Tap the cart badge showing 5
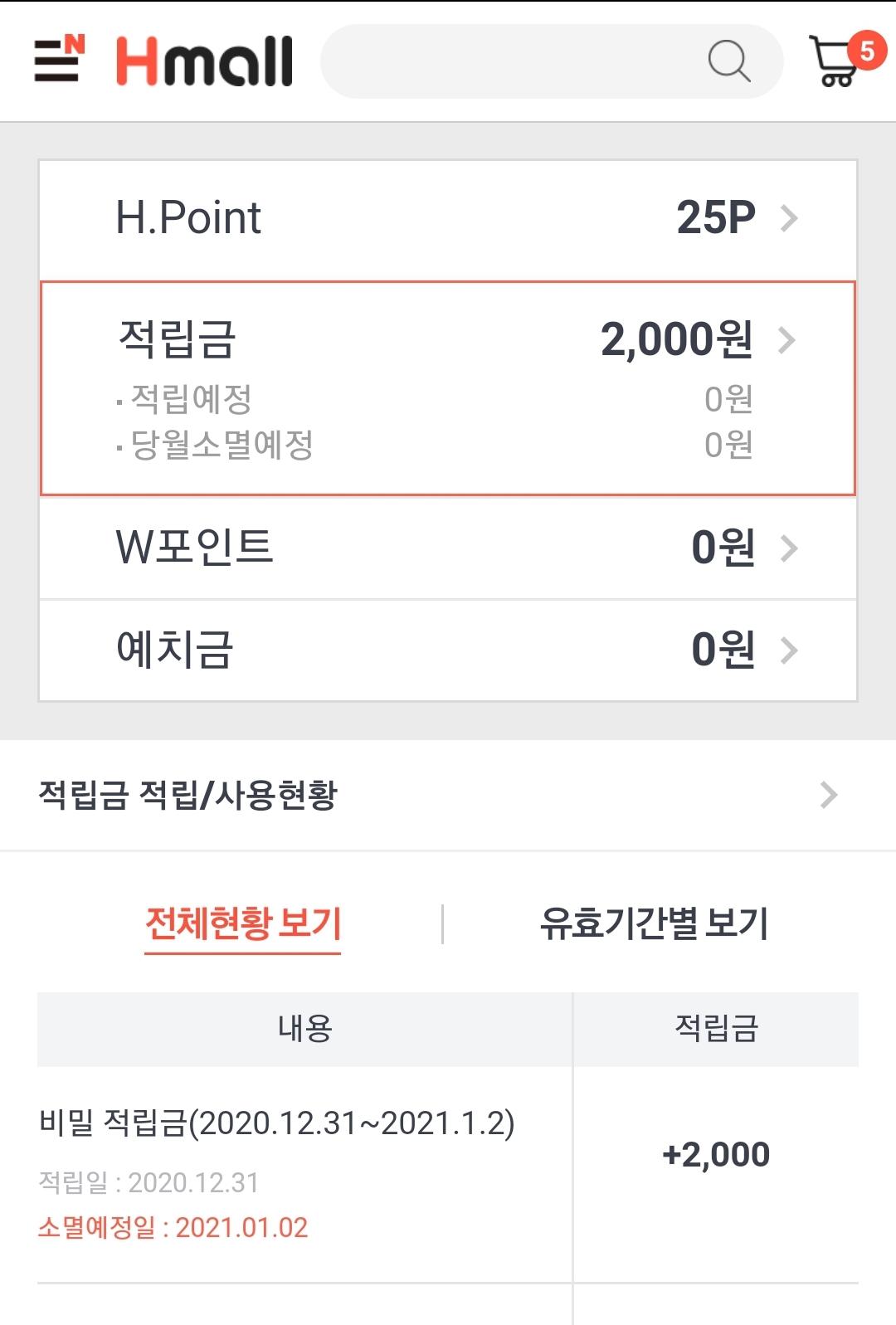 867,51
